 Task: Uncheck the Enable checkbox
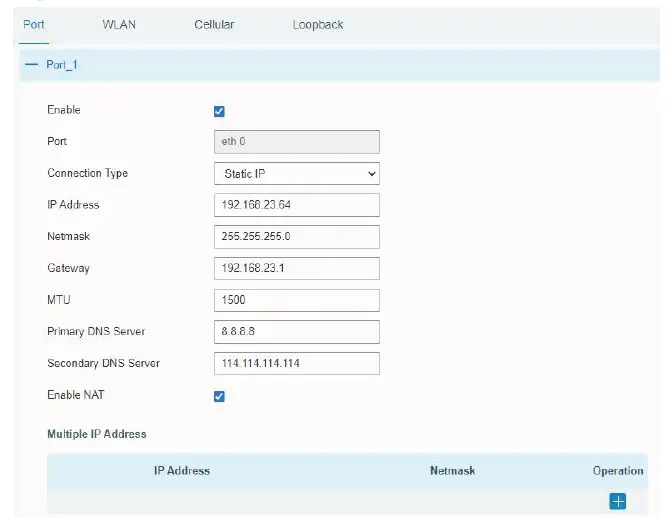coord(219,111)
